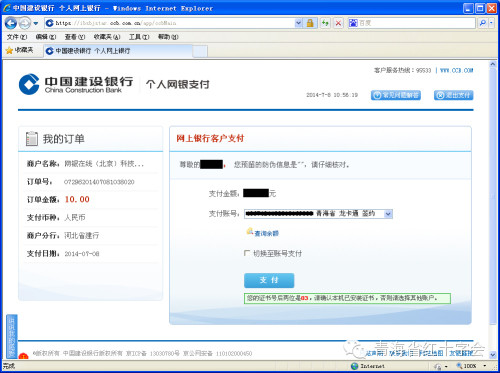Click the red Stop loading icon

click(338, 23)
